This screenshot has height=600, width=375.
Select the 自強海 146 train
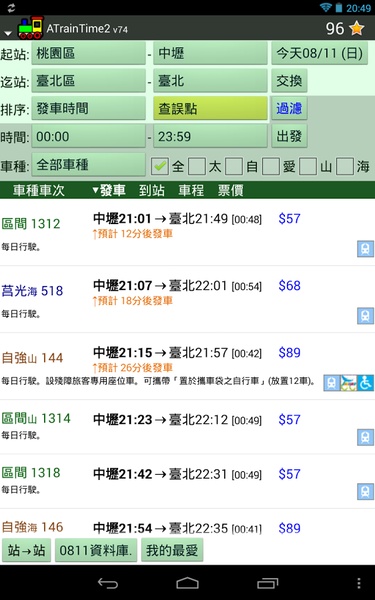pyautogui.click(x=188, y=523)
